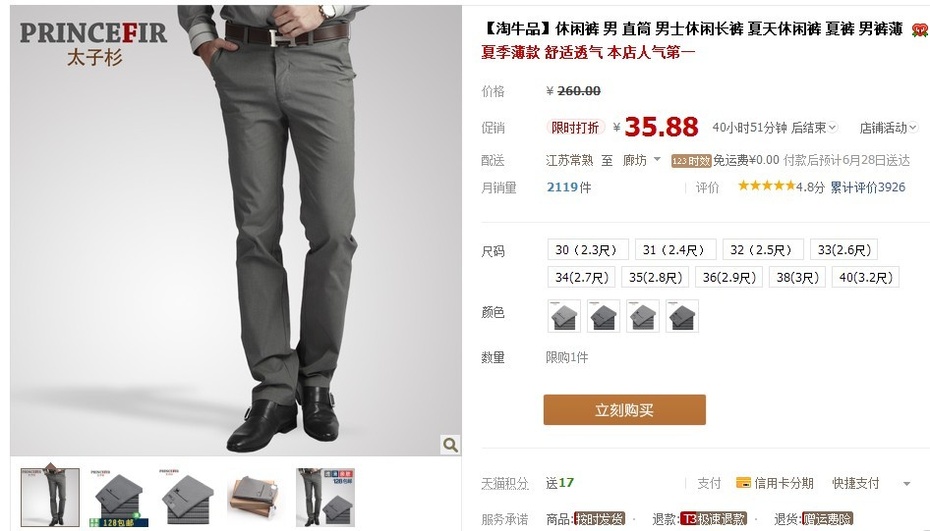Click the credit card installment icon
930x531 pixels.
pyautogui.click(x=743, y=482)
